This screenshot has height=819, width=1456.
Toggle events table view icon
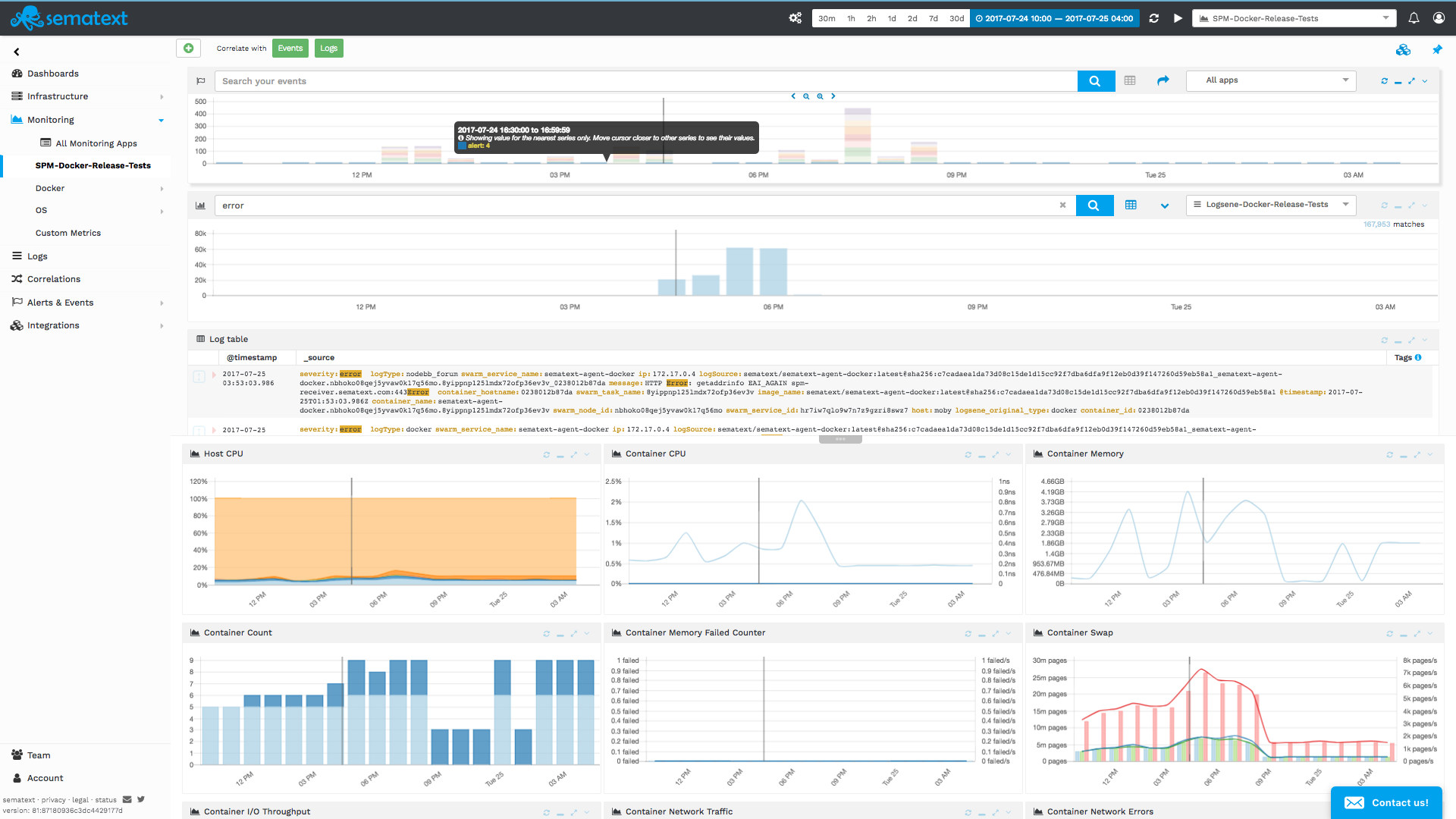(x=1130, y=80)
